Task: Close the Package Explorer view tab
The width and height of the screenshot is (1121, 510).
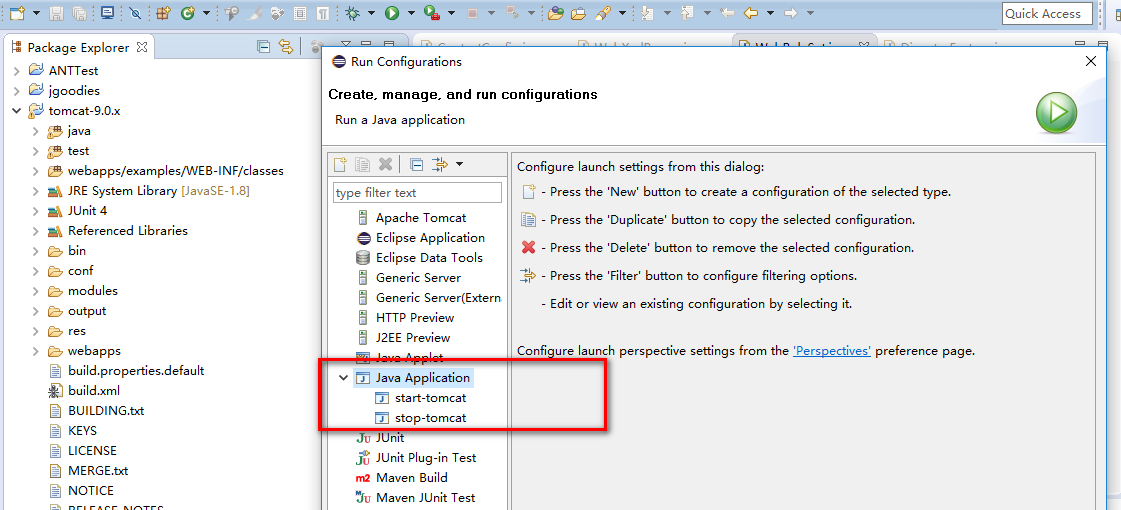Action: tap(142, 47)
